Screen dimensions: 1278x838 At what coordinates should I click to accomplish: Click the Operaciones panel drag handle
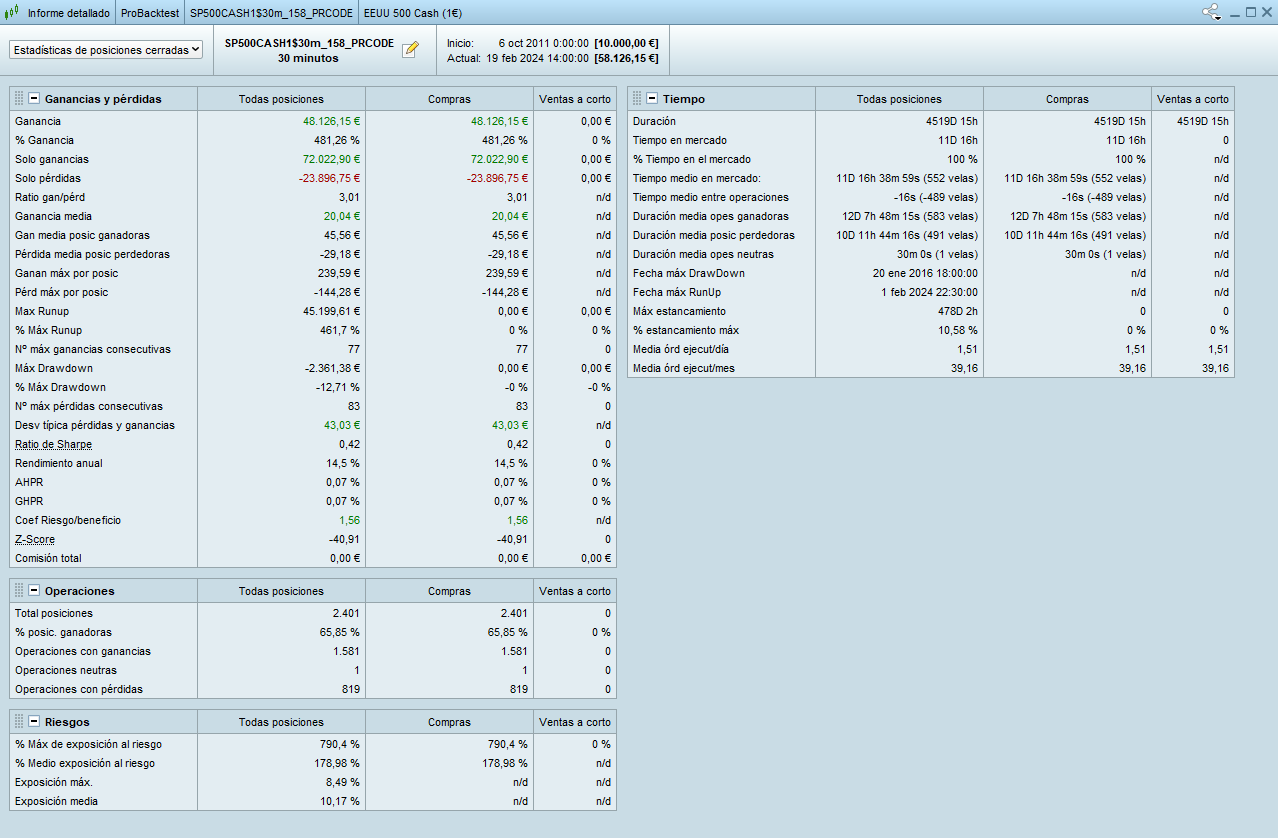click(19, 591)
